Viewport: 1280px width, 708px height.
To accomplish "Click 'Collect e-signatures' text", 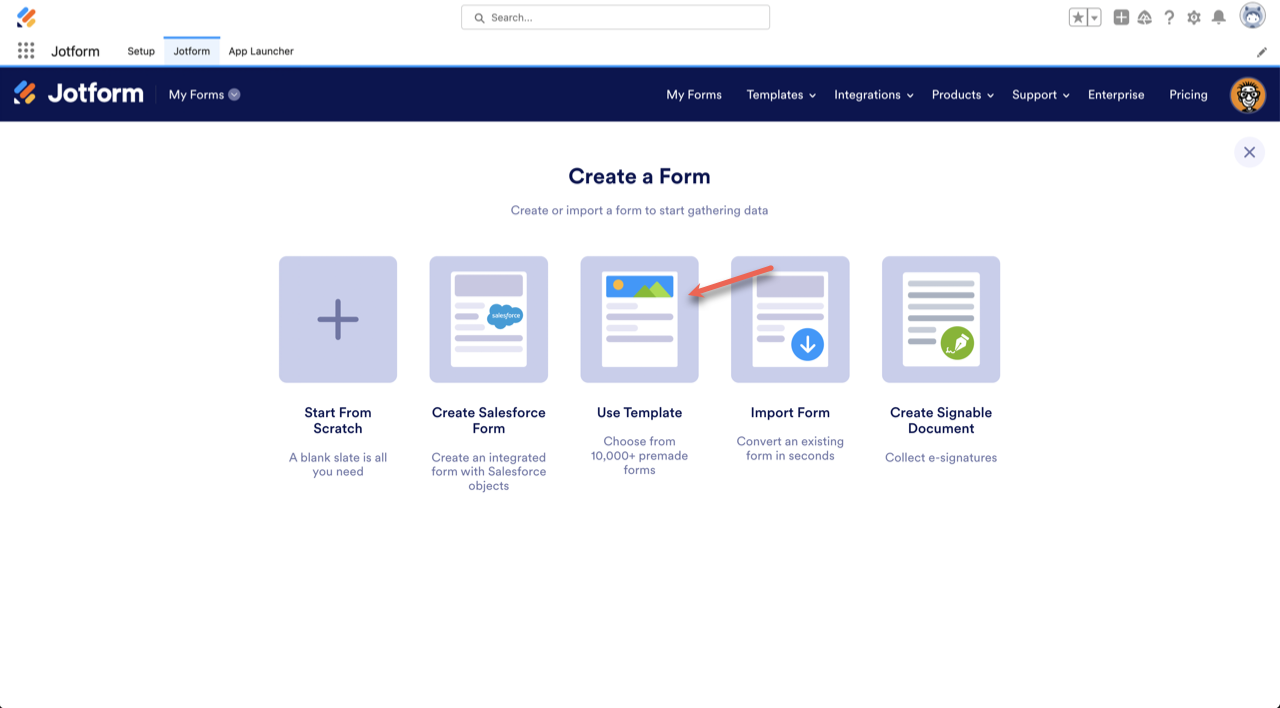I will (x=941, y=458).
